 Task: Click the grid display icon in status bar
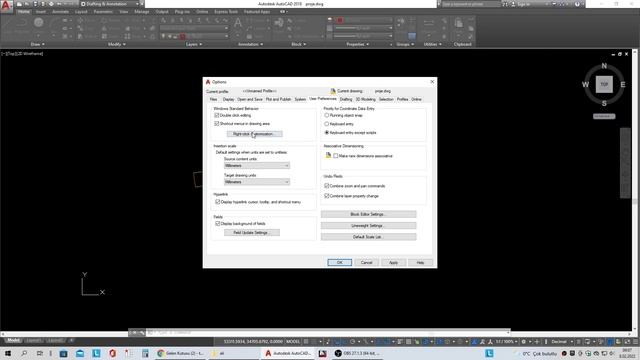pos(306,342)
